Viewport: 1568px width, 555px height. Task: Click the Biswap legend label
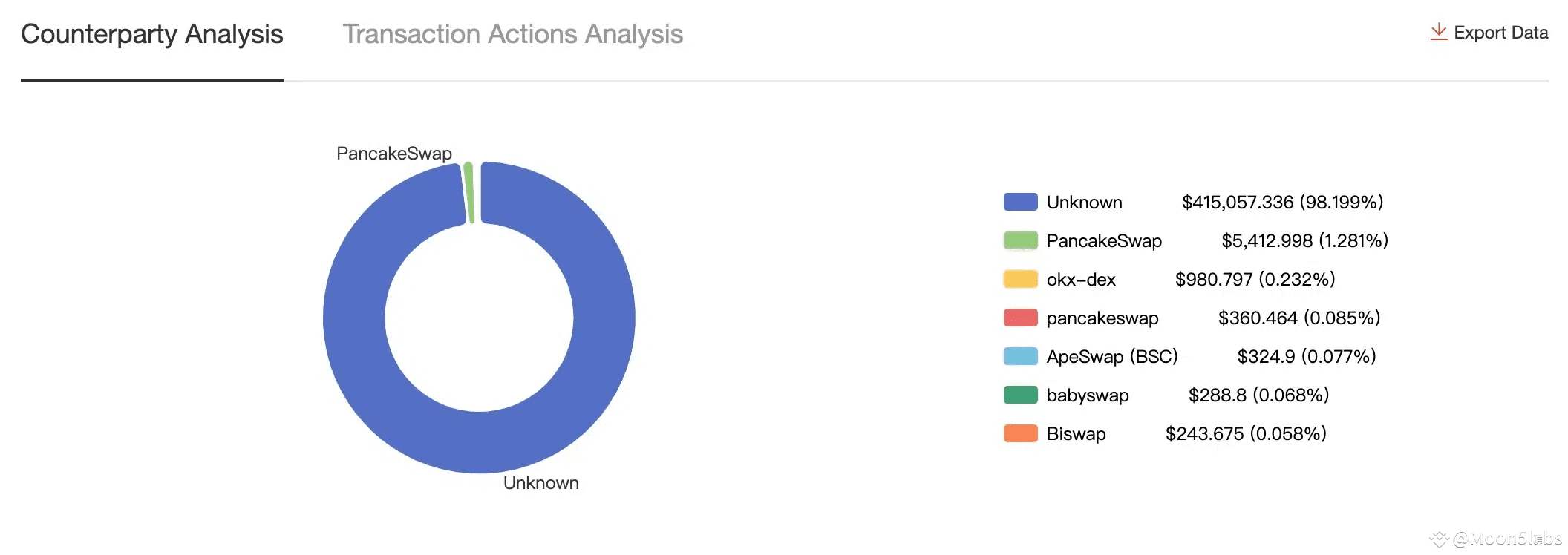1076,434
